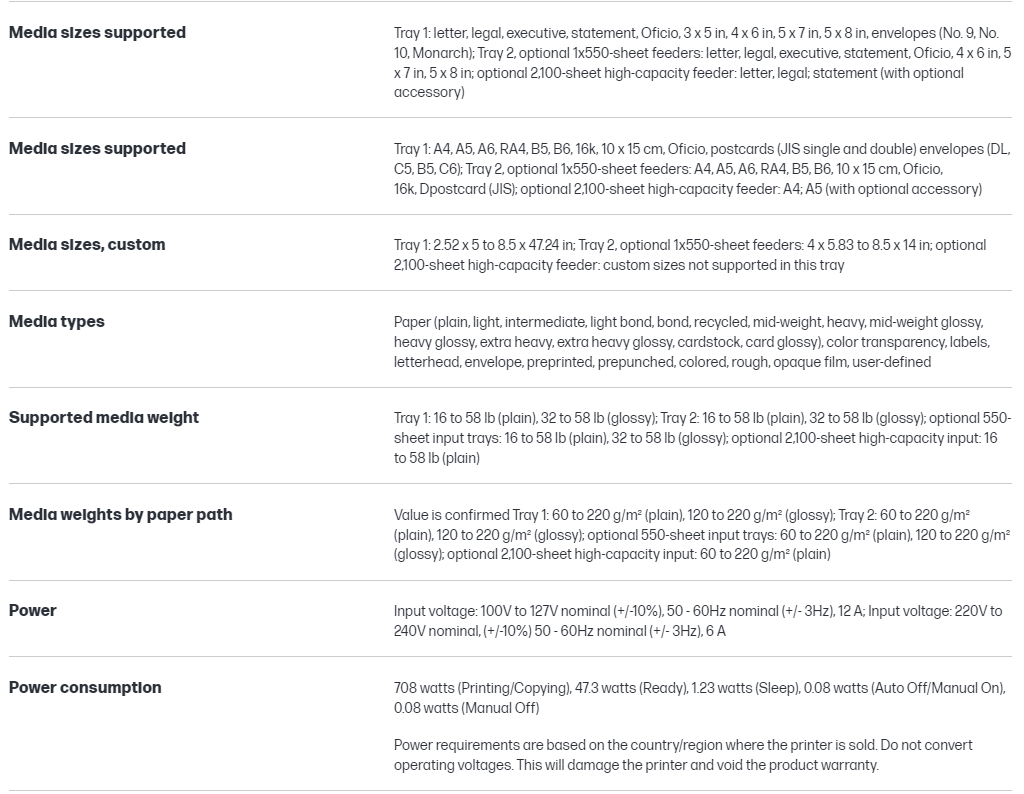Click the first 'Media sizes supported' heading (letter/legal row)
Viewport: 1024px width, 794px height.
coord(97,33)
